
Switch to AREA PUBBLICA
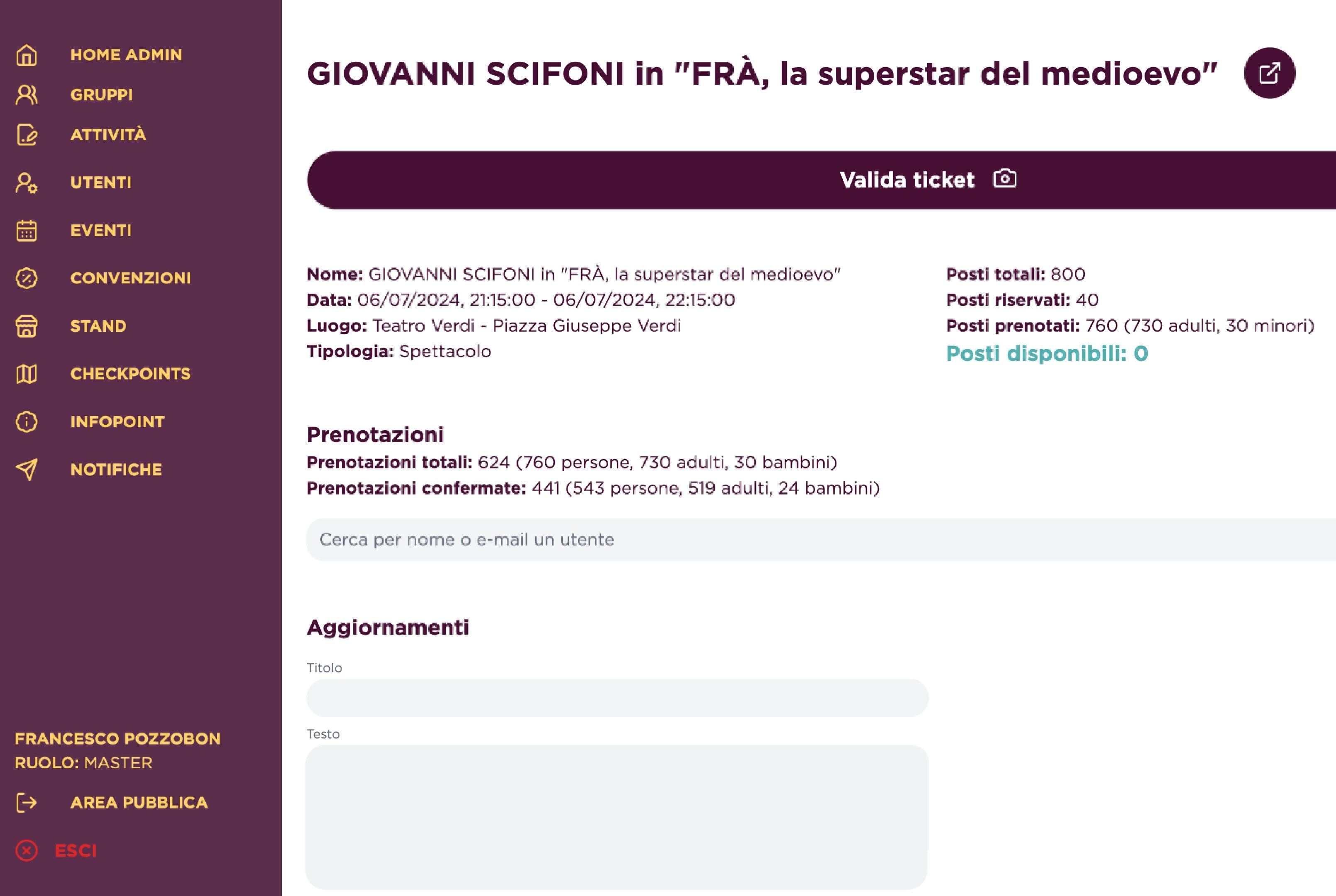(x=139, y=803)
